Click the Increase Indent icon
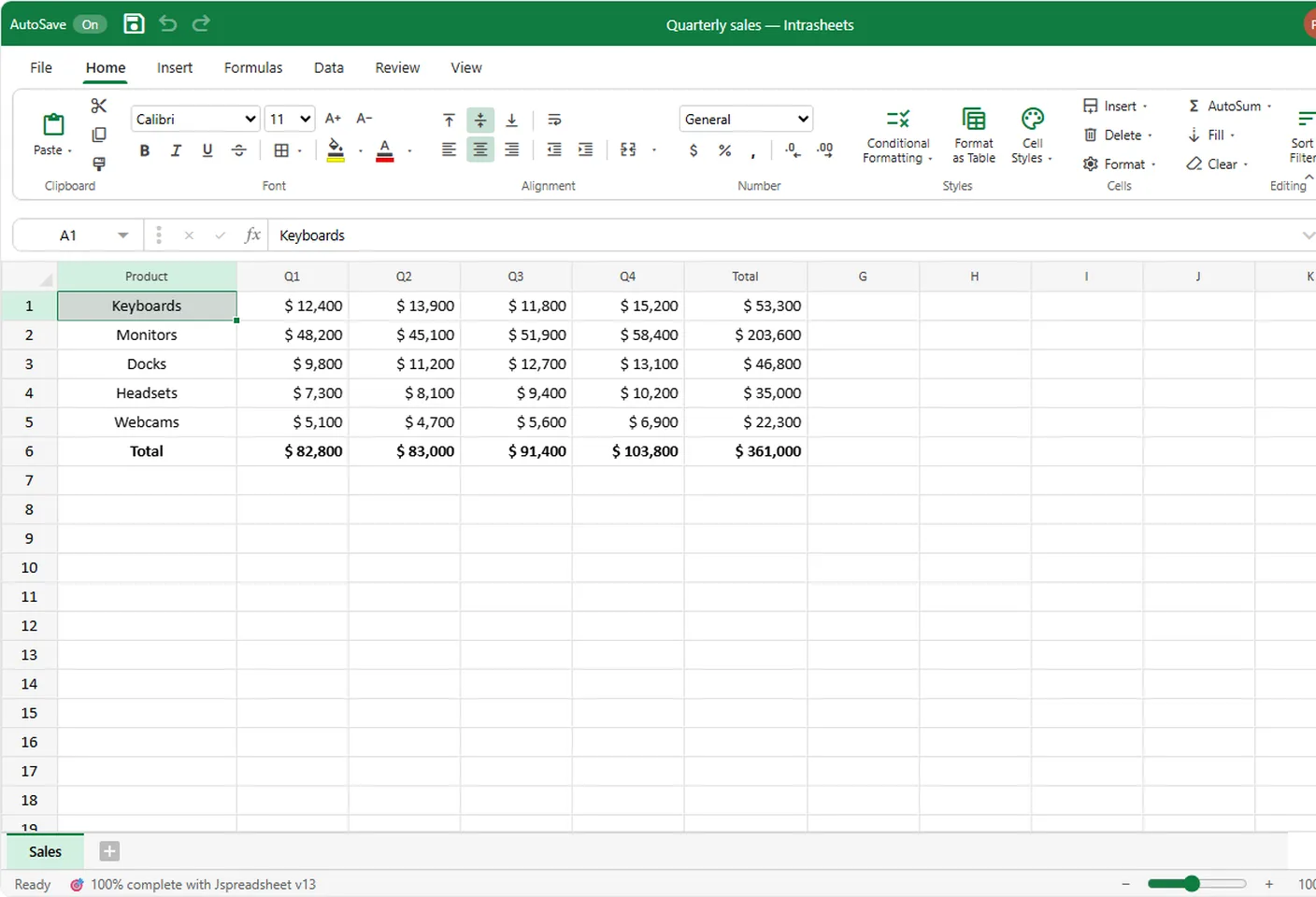This screenshot has width=1316, height=897. pyautogui.click(x=586, y=150)
